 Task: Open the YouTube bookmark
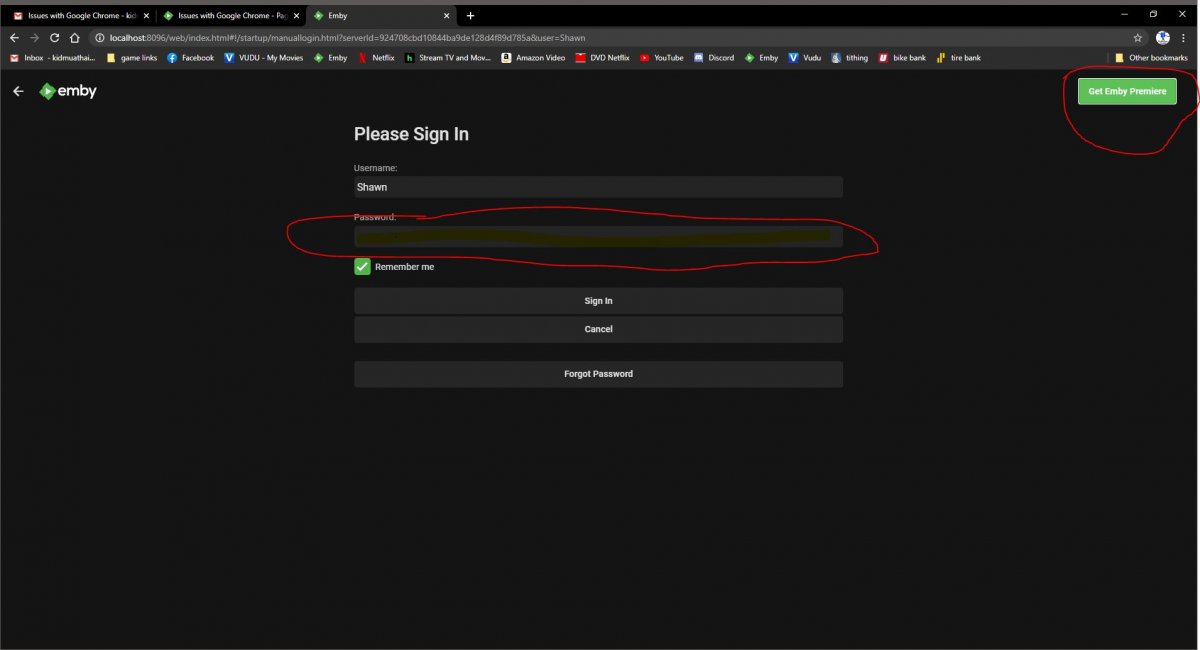(661, 58)
